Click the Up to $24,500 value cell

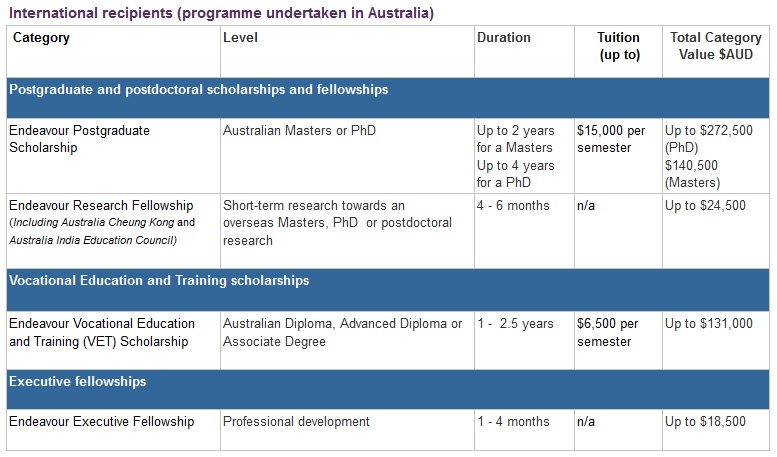coord(705,206)
